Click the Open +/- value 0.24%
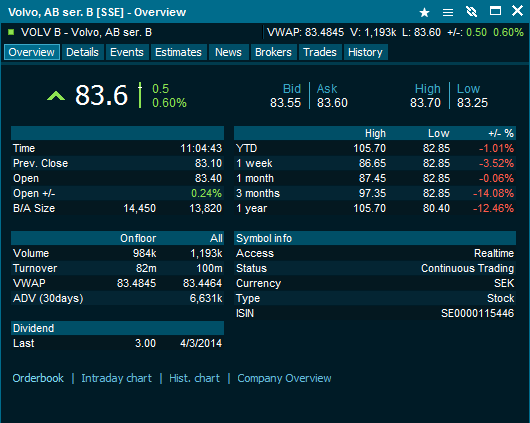 (x=207, y=193)
